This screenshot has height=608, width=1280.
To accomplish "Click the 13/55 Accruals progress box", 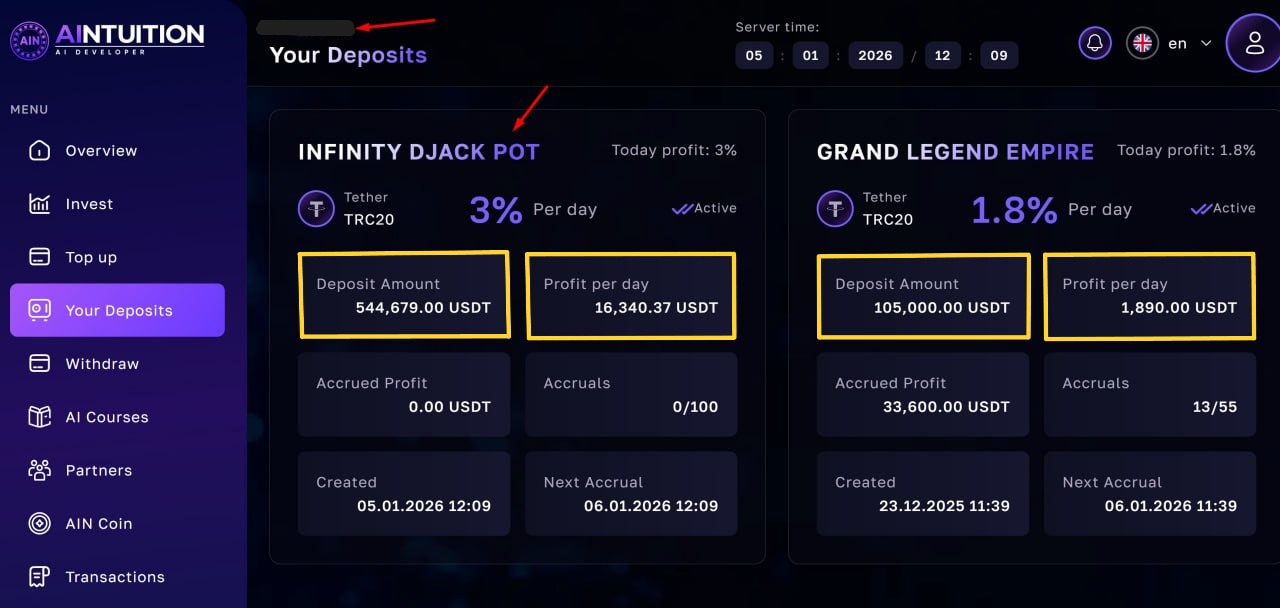I will coord(1150,394).
